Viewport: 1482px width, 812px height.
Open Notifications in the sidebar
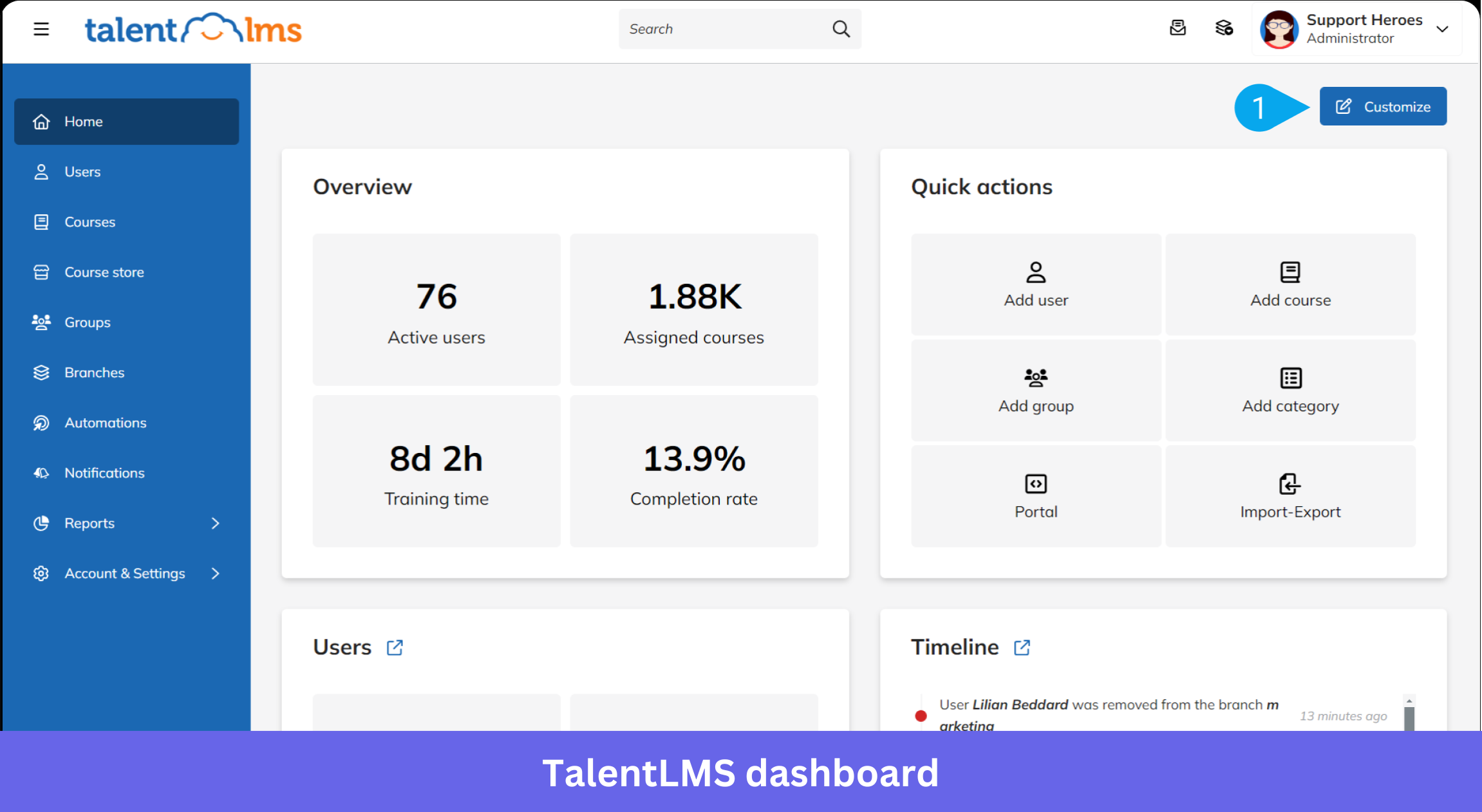point(126,473)
